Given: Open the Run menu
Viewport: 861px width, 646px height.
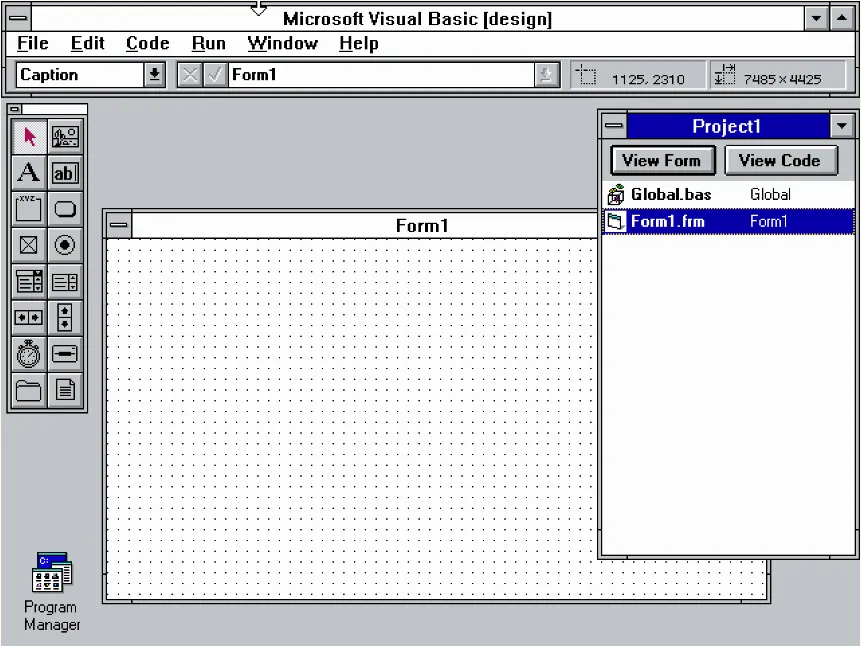Looking at the screenshot, I should (208, 43).
